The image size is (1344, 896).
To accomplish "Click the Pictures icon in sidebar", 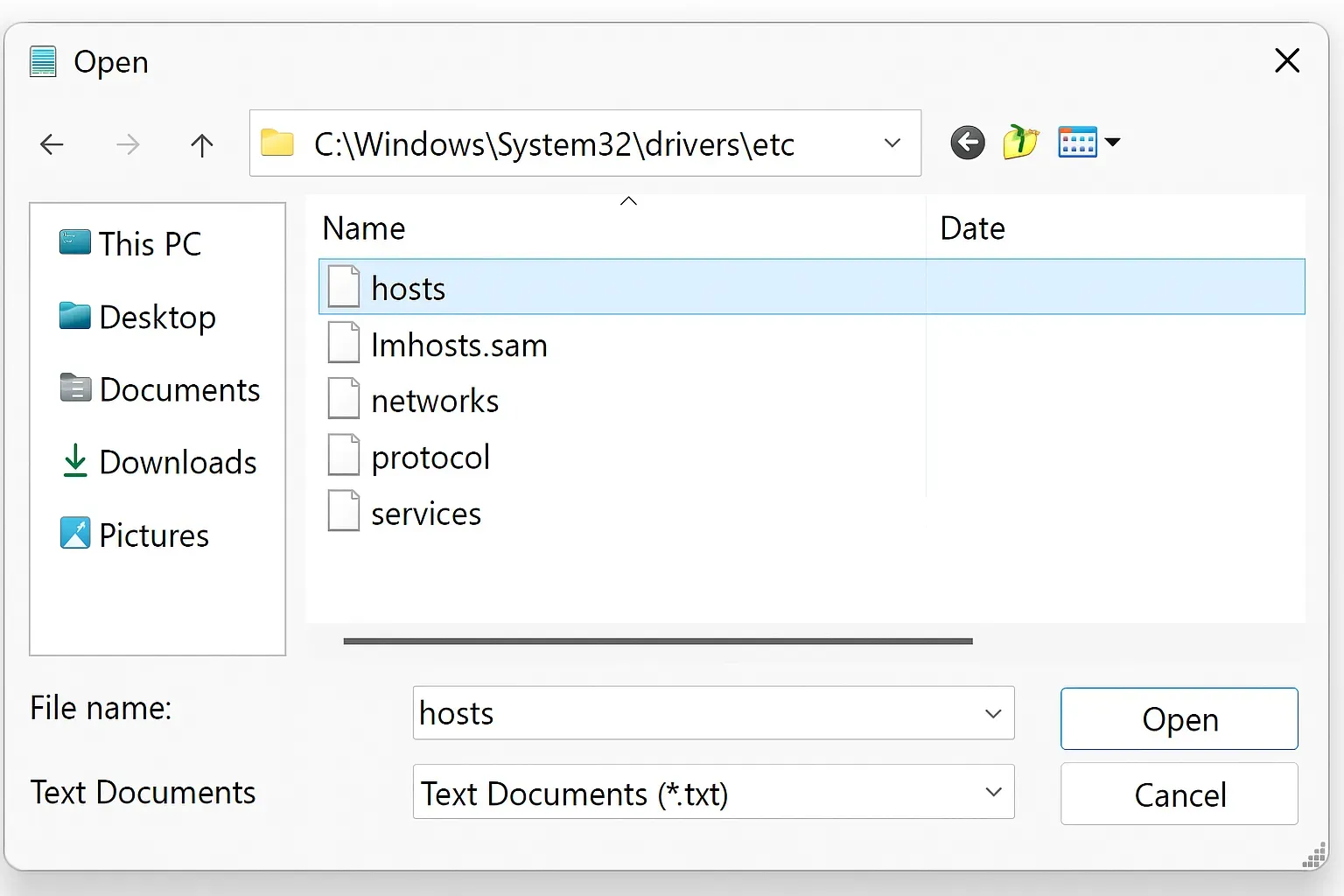I will (x=75, y=533).
